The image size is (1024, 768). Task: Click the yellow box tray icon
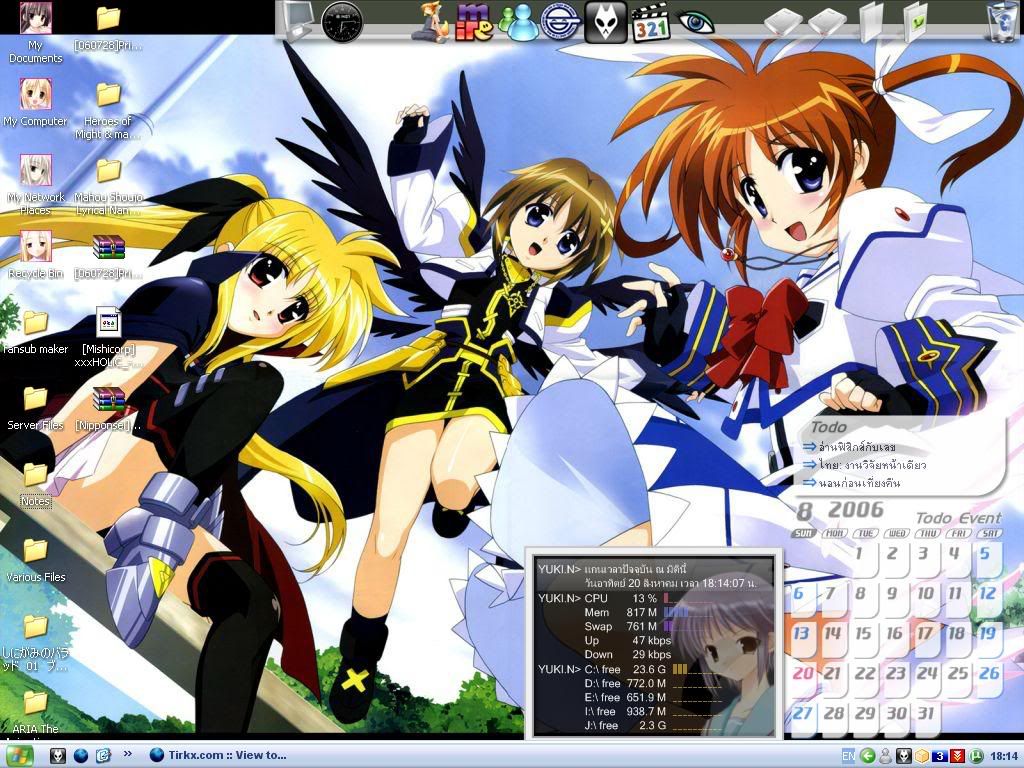click(921, 756)
